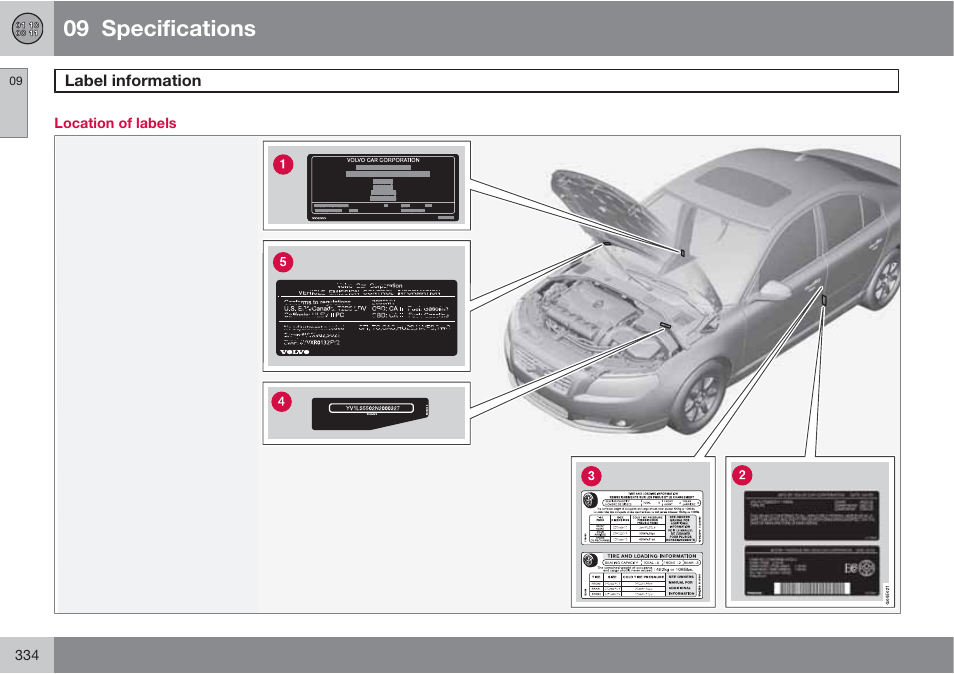This screenshot has width=954, height=674.
Task: Click the page number 334
Action: click(27, 655)
